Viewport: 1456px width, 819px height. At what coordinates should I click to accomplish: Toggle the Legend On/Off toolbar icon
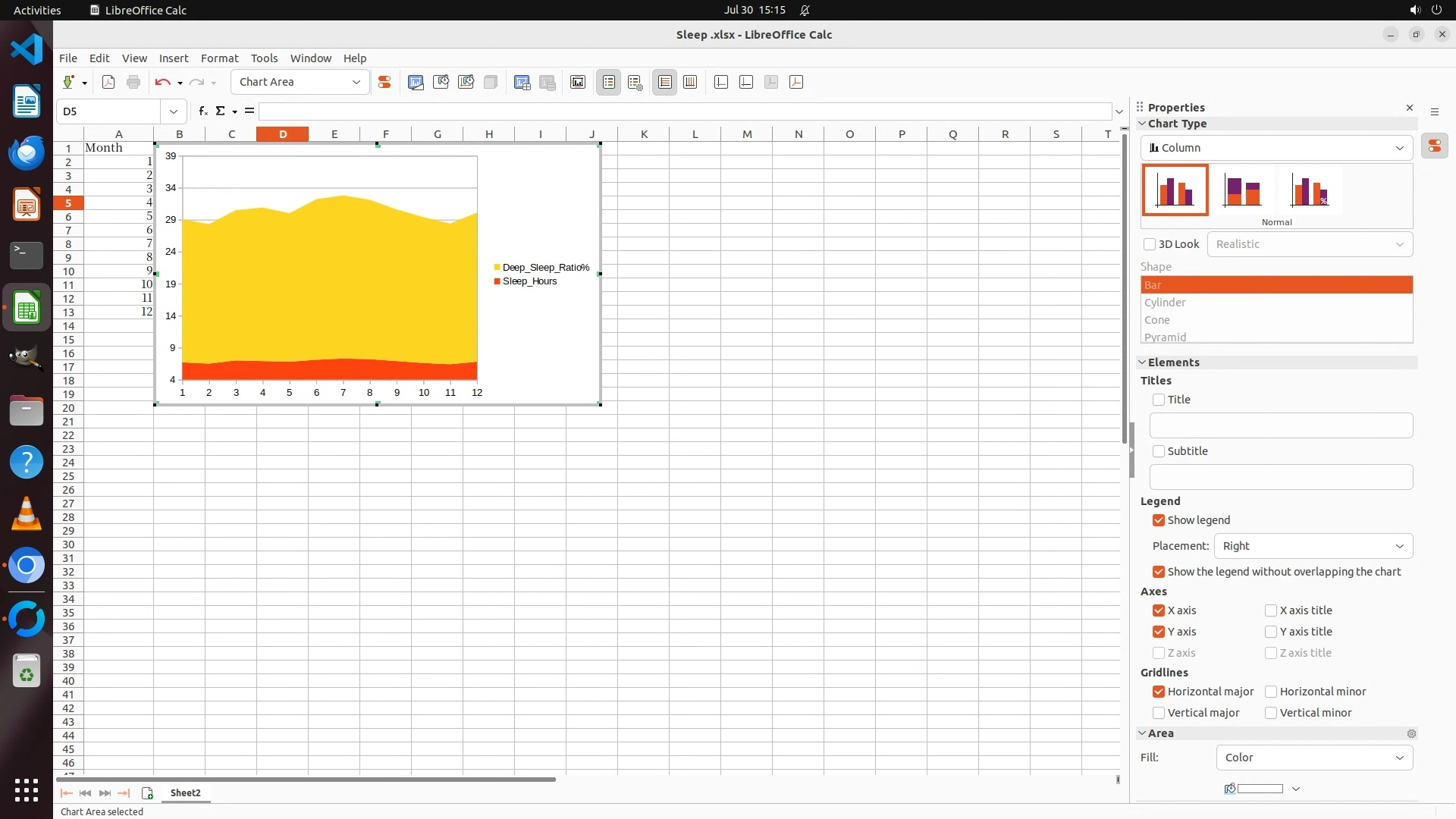[x=609, y=82]
